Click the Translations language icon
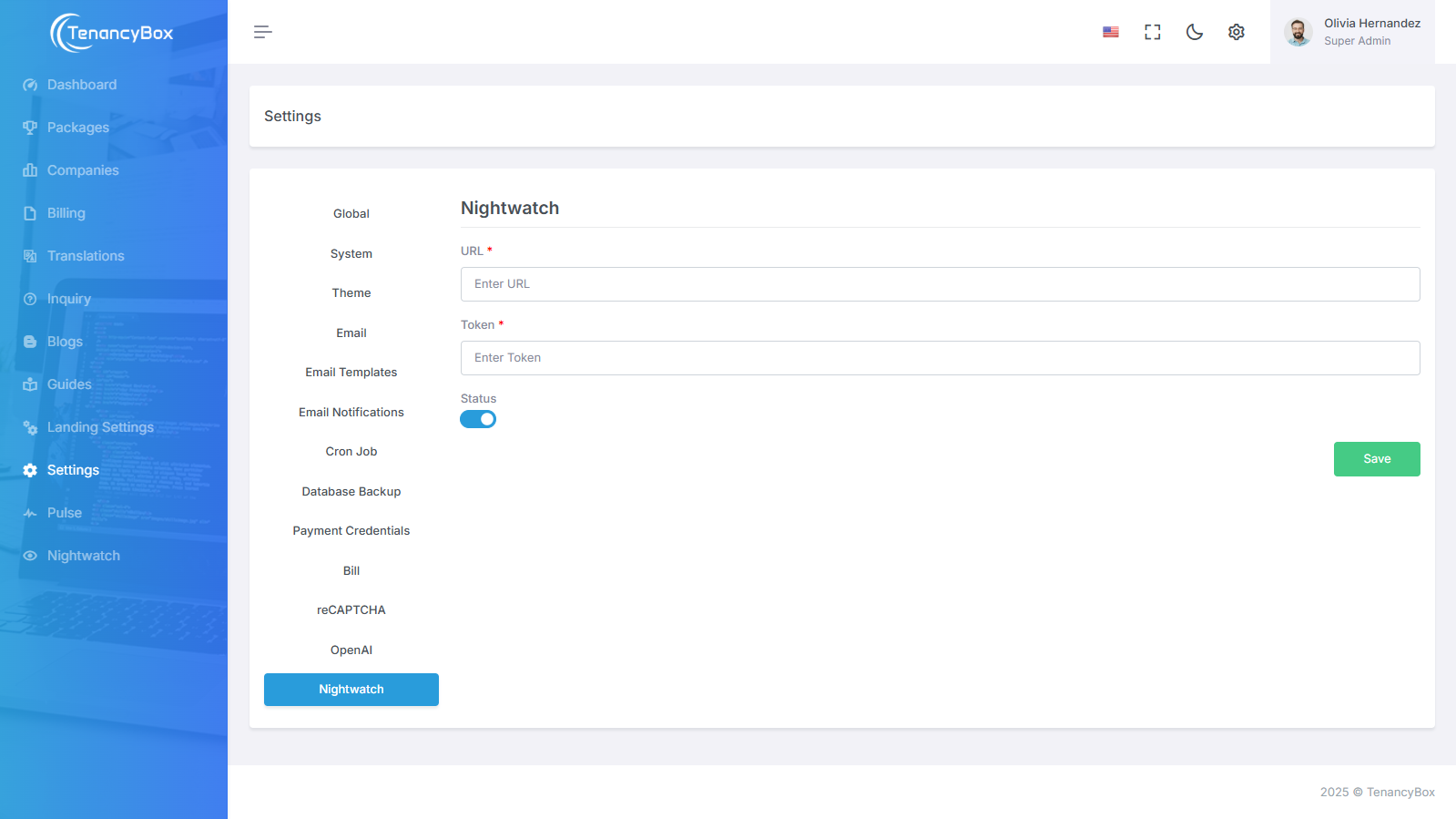This screenshot has width=1456, height=819. pyautogui.click(x=30, y=256)
